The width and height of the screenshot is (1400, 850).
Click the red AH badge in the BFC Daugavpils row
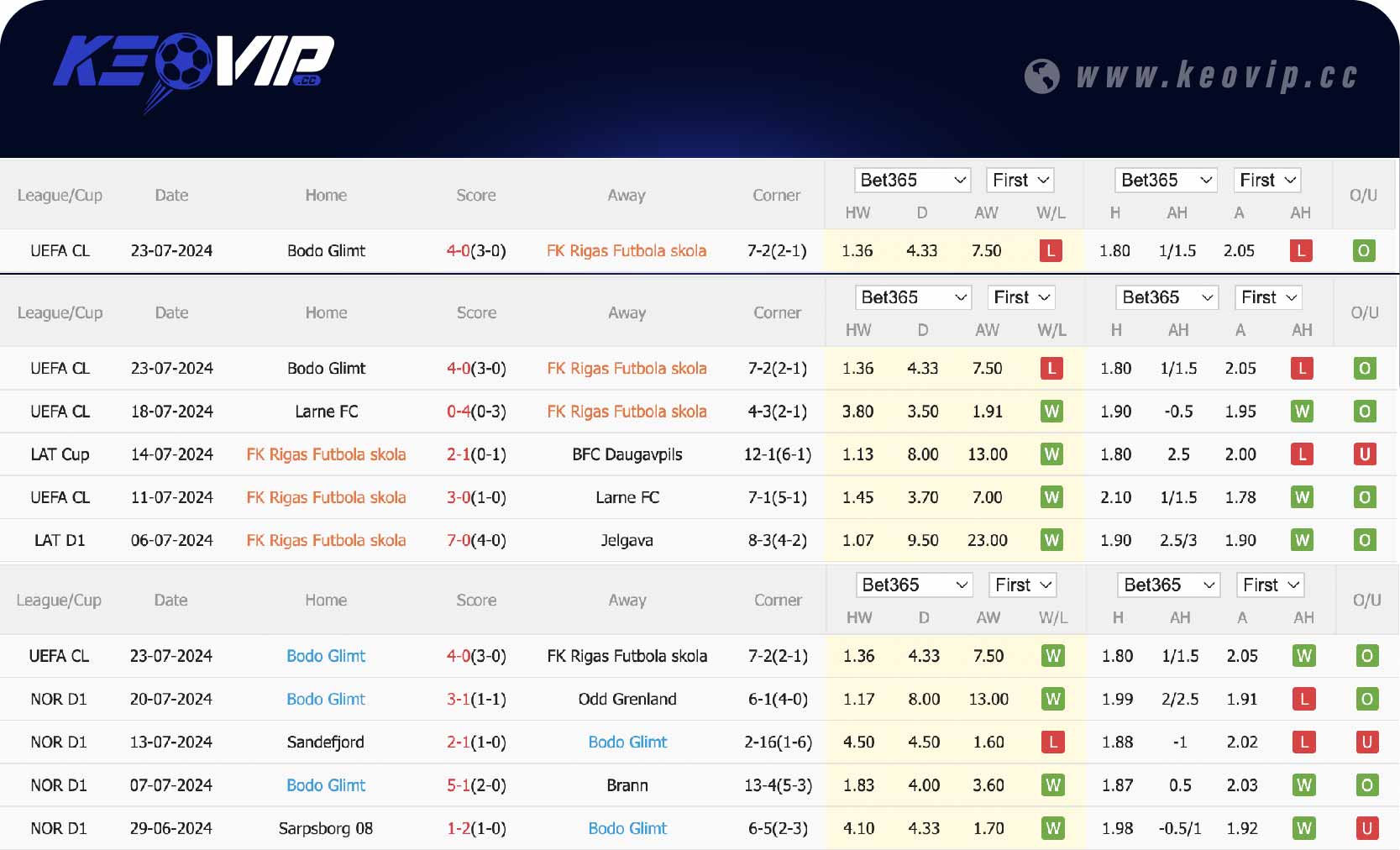(x=1302, y=454)
